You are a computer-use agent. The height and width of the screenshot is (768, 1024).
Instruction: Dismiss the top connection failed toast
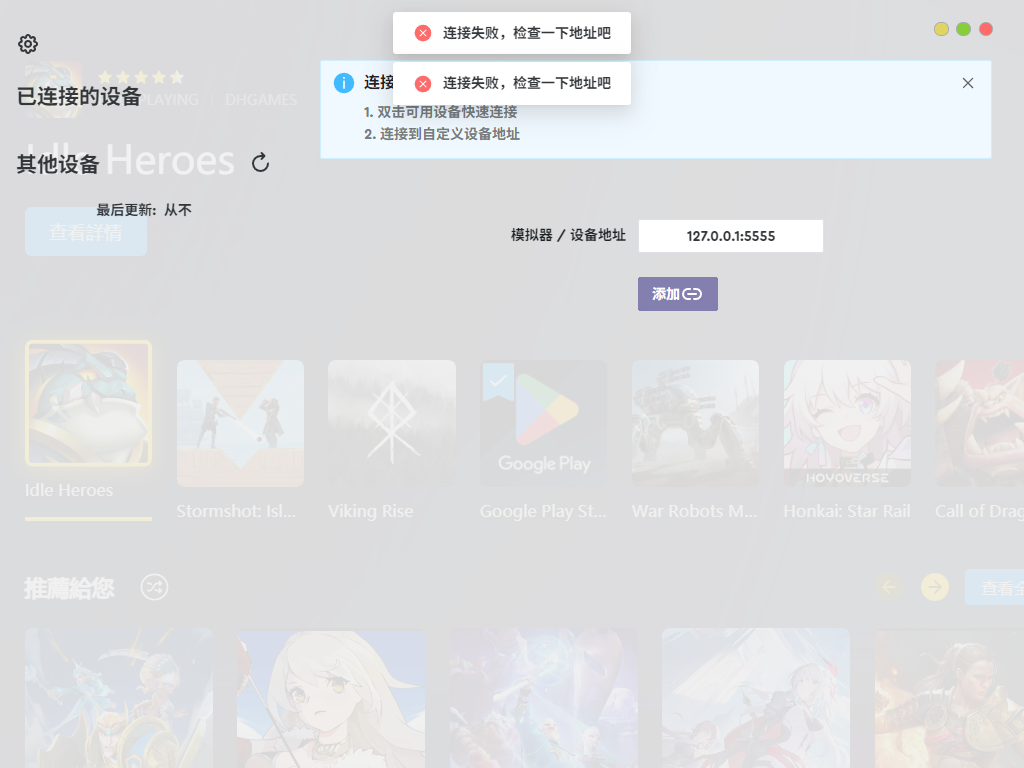point(512,33)
